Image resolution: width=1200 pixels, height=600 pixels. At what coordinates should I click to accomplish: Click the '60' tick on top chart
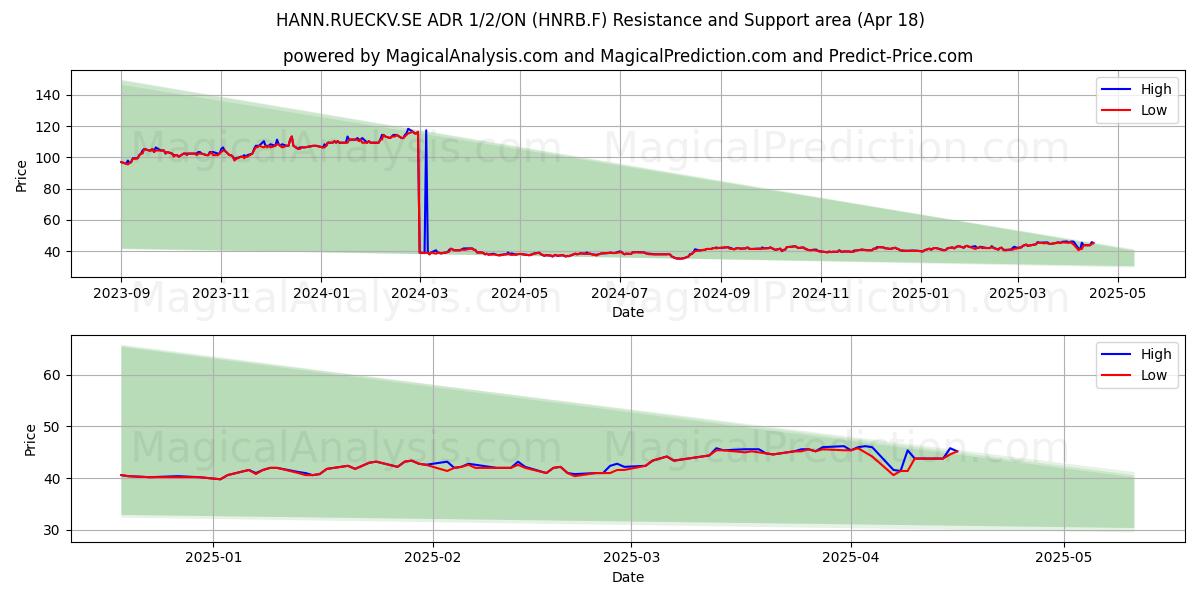pyautogui.click(x=53, y=220)
